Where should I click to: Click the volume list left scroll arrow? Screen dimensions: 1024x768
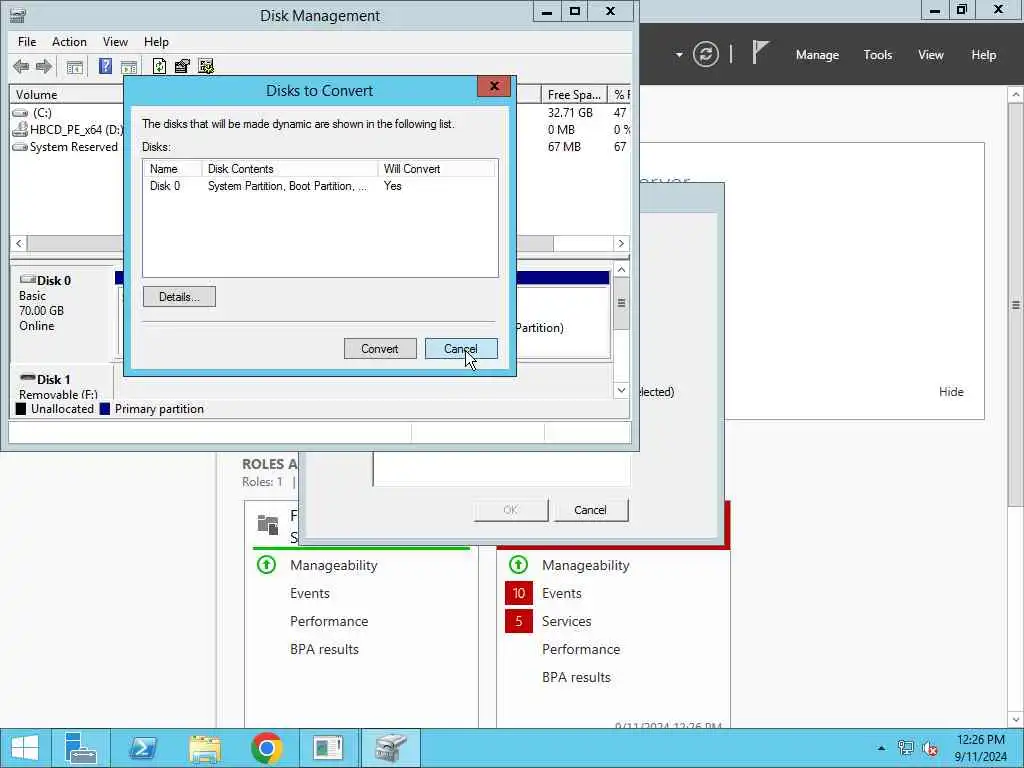[x=19, y=244]
